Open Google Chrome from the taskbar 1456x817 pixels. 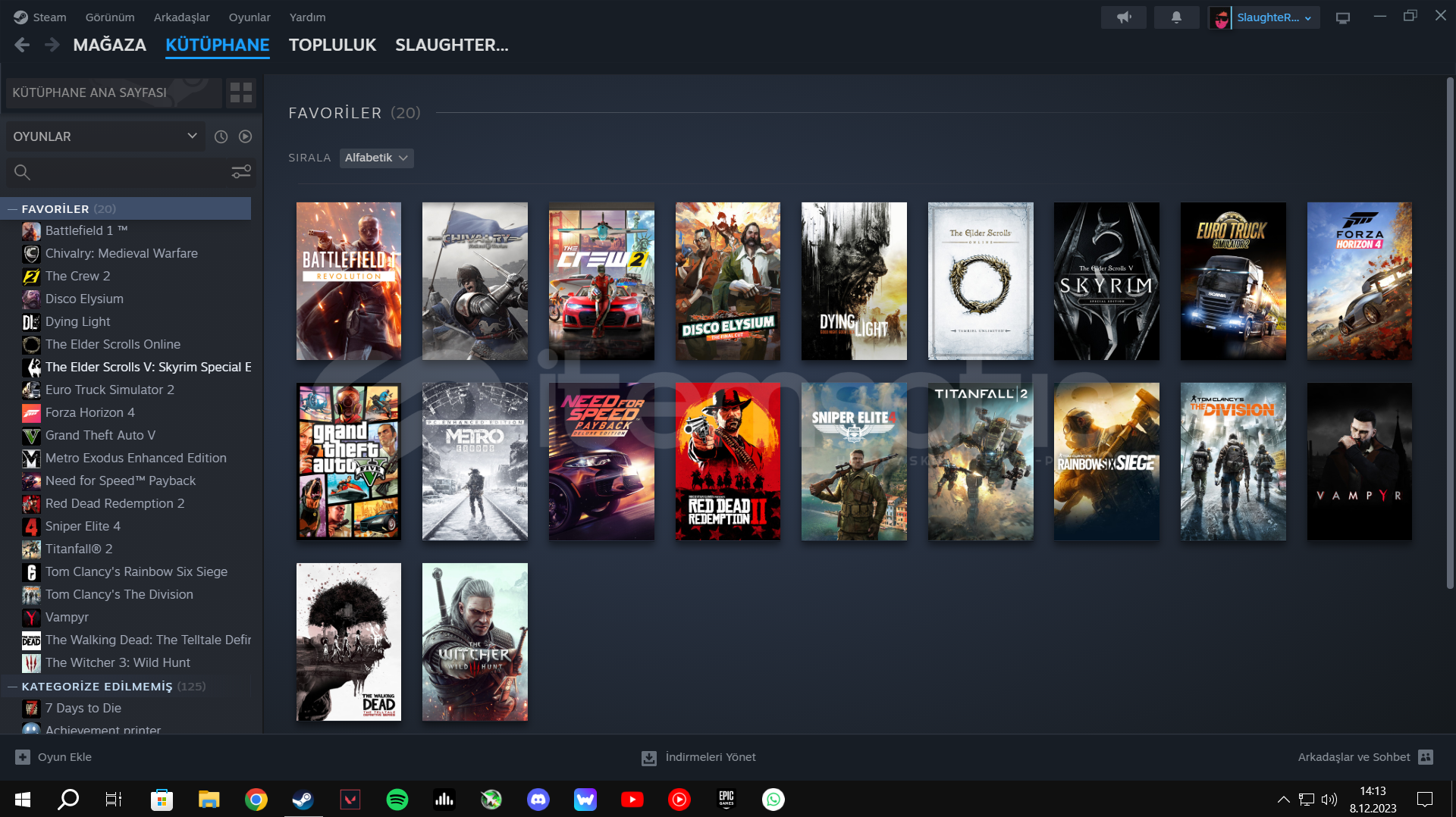256,799
